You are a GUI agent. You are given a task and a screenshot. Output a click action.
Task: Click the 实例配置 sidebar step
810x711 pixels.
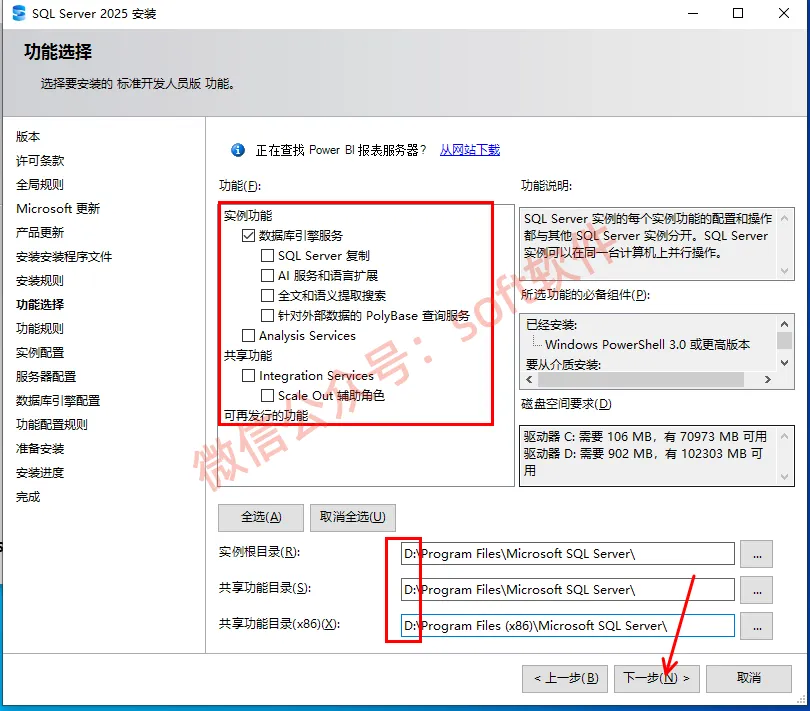coord(40,353)
